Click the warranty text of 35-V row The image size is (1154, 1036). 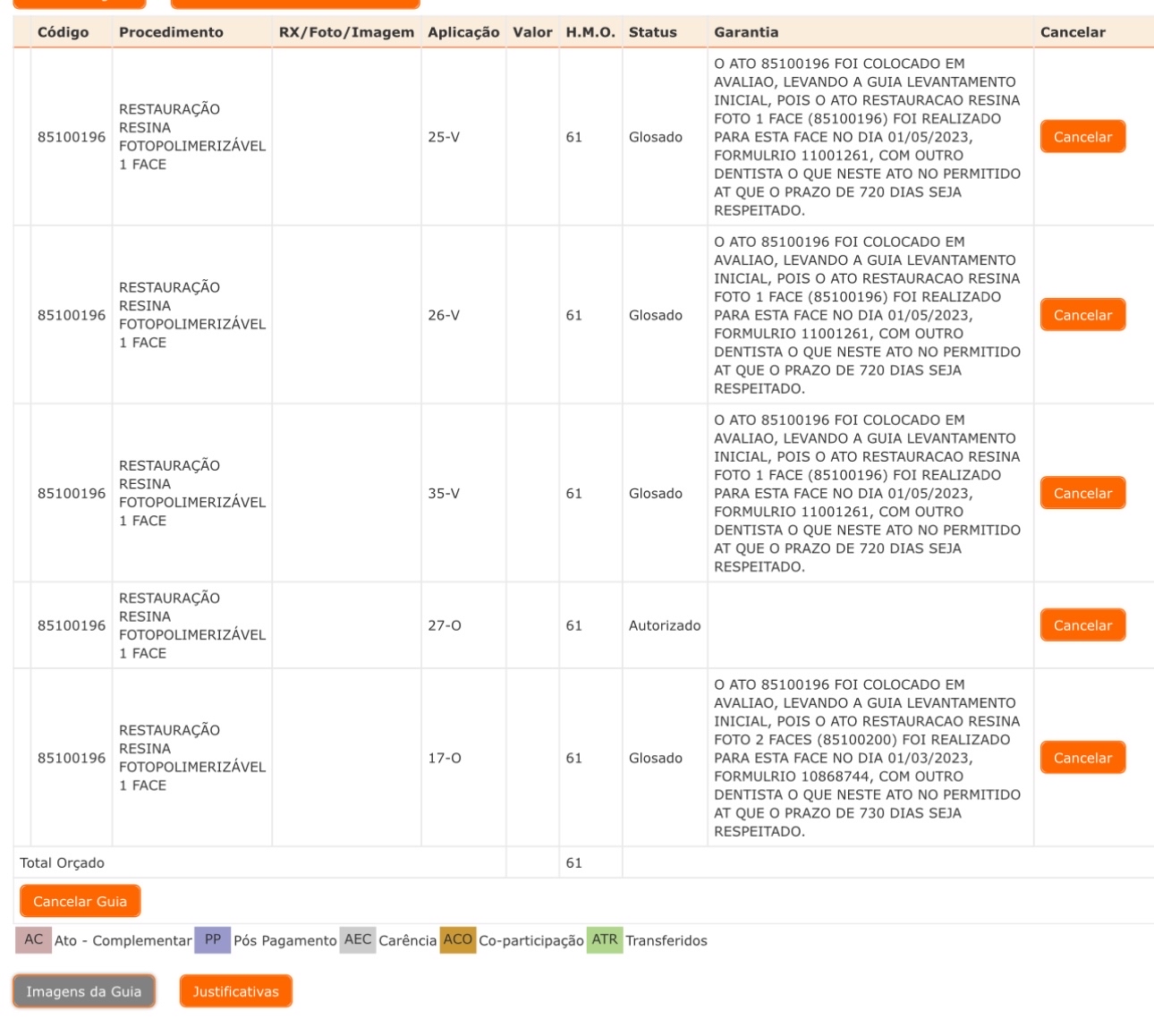pos(867,493)
